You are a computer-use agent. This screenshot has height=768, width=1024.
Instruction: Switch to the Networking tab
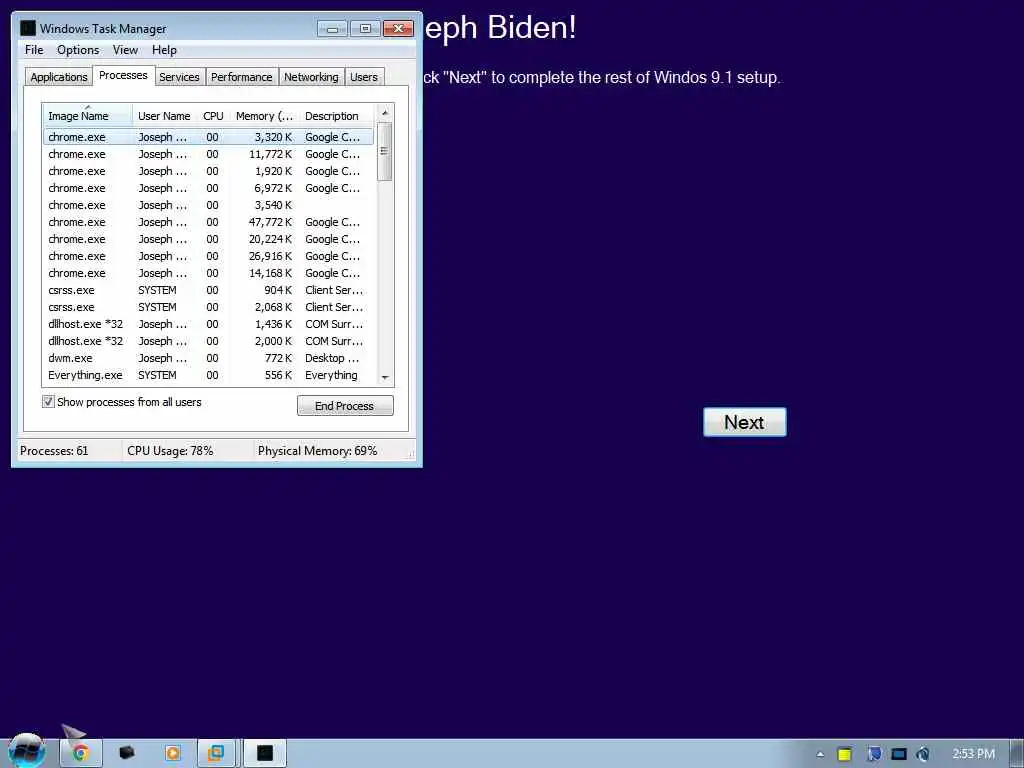[x=311, y=77]
